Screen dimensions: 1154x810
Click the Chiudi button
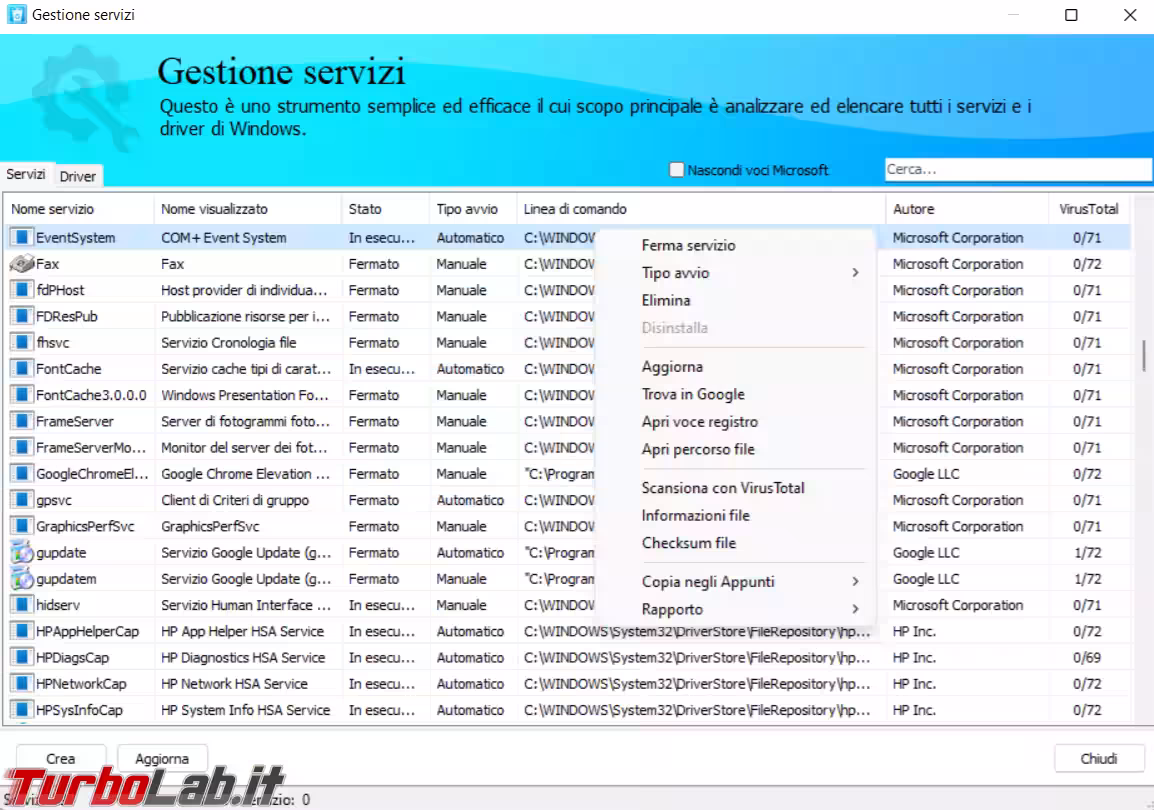point(1099,759)
